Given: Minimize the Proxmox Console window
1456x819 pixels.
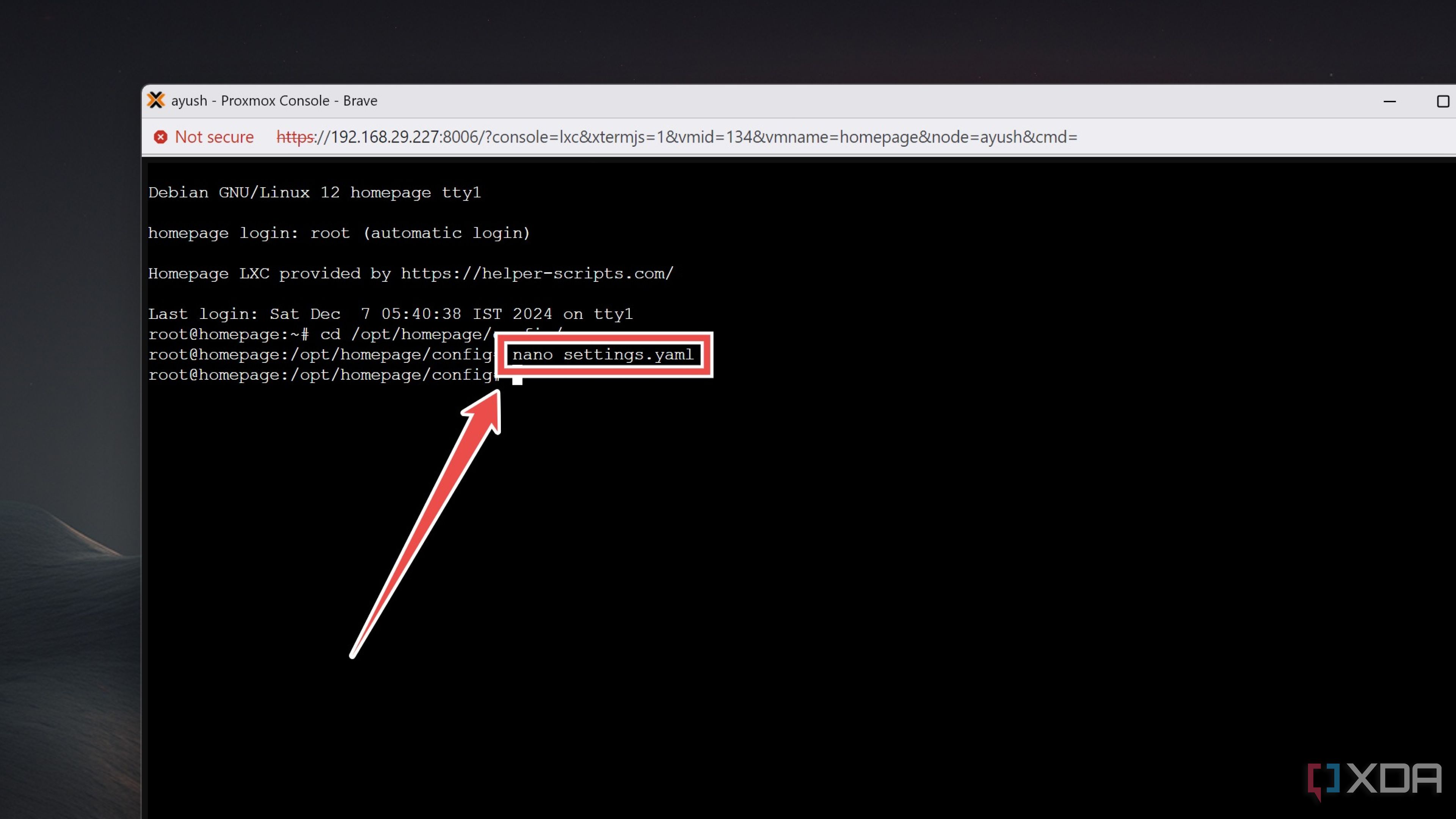Looking at the screenshot, I should pos(1389,101).
